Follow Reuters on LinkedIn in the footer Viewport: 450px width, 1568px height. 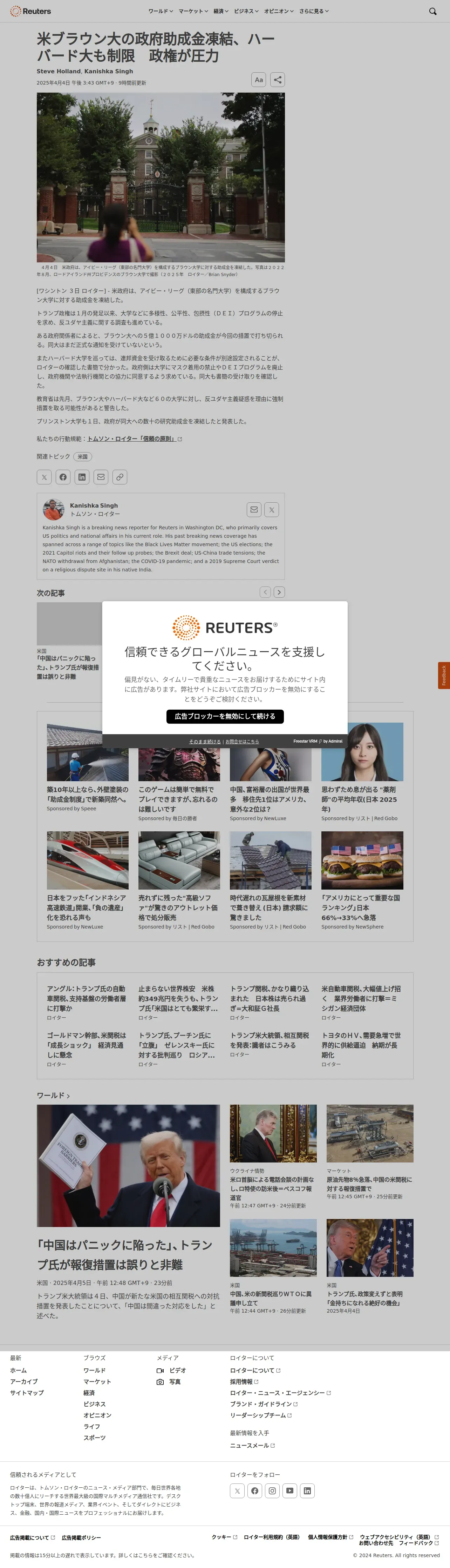click(x=308, y=1491)
